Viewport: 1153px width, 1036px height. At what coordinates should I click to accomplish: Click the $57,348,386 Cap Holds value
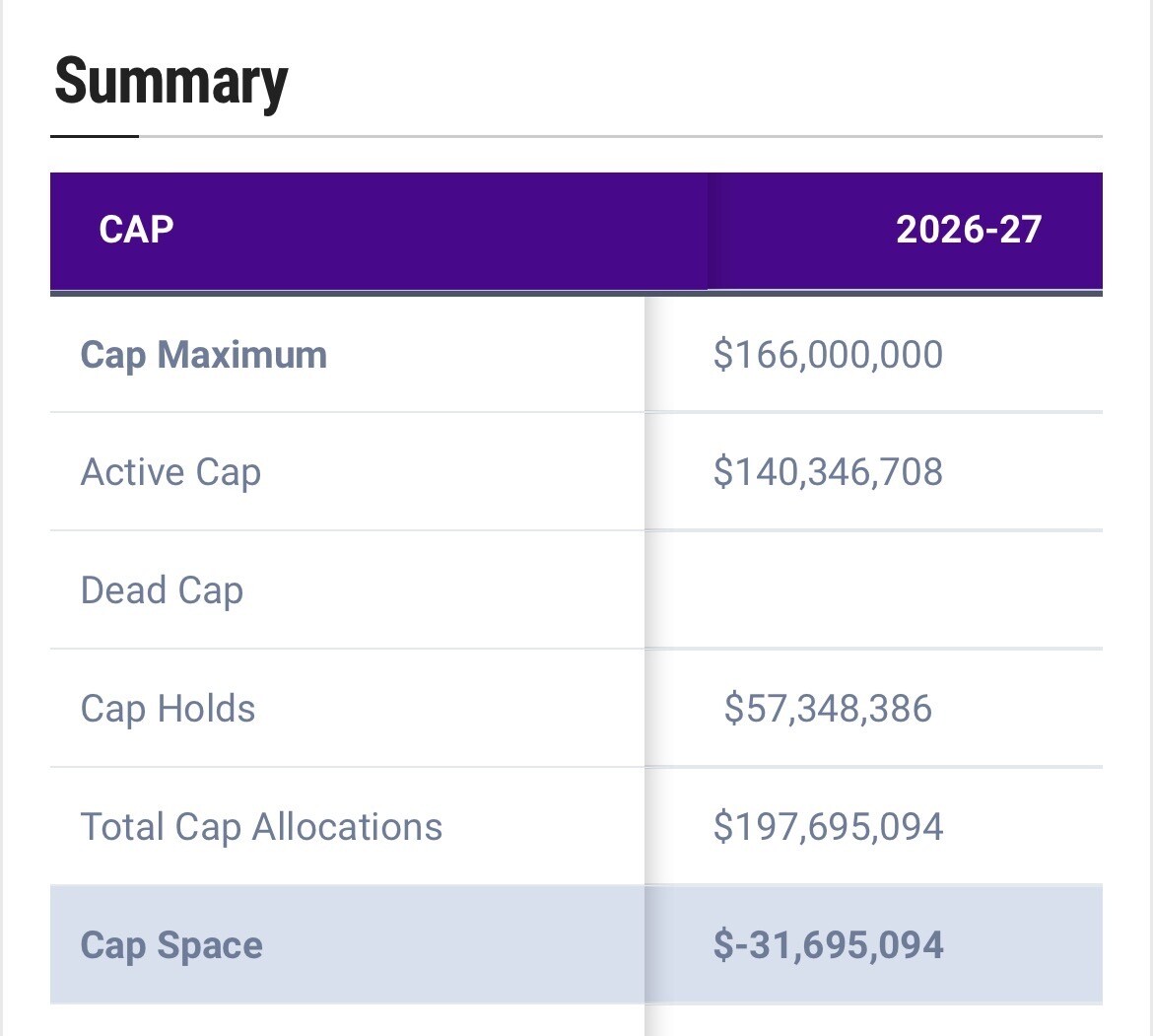pyautogui.click(x=828, y=709)
